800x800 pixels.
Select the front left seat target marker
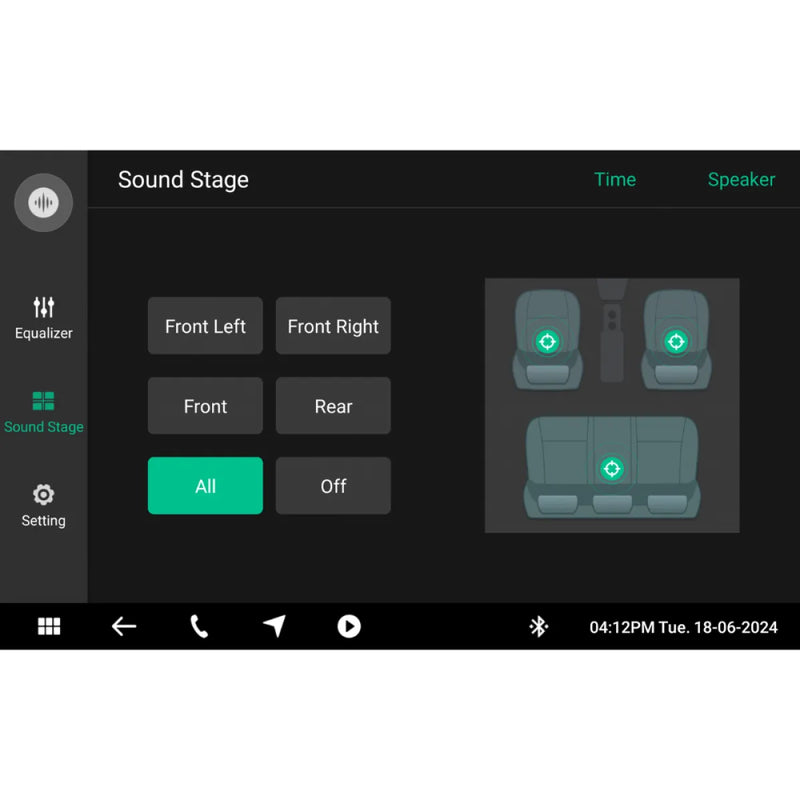[547, 341]
